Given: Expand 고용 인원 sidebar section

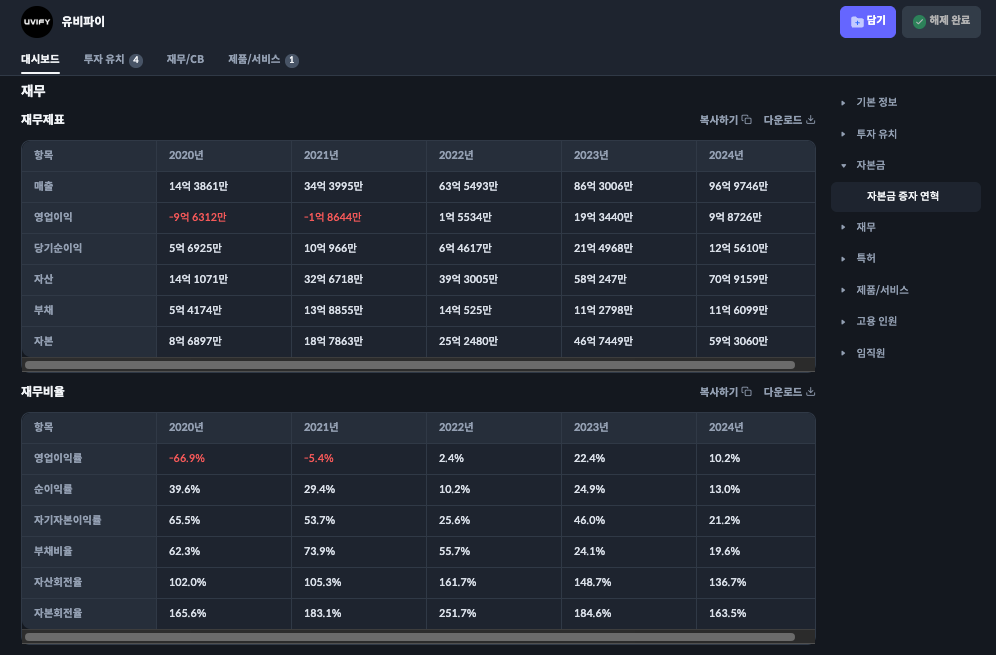Looking at the screenshot, I should [x=876, y=321].
